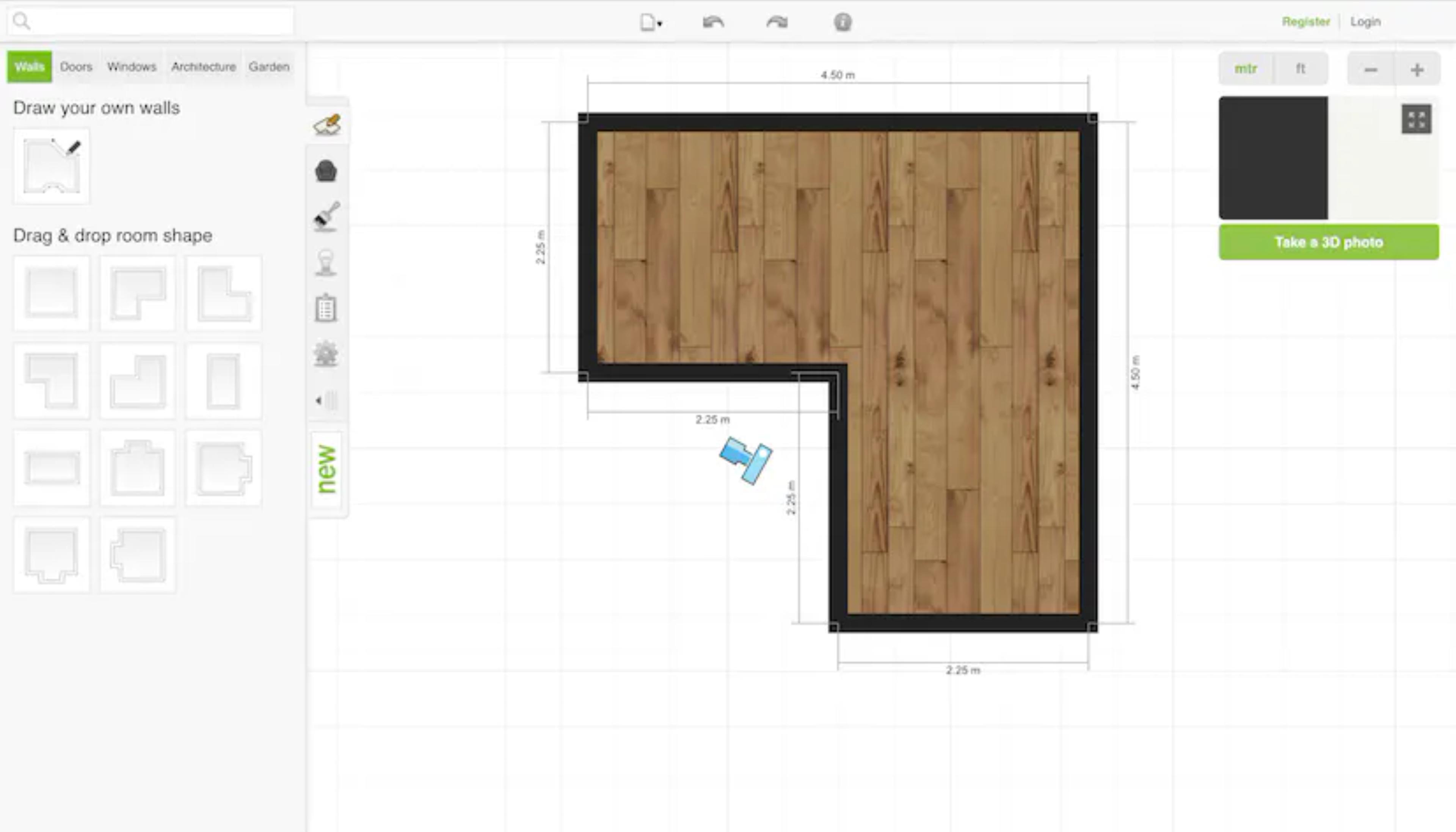Open the new file dropdown
1456x832 pixels.
(x=651, y=23)
